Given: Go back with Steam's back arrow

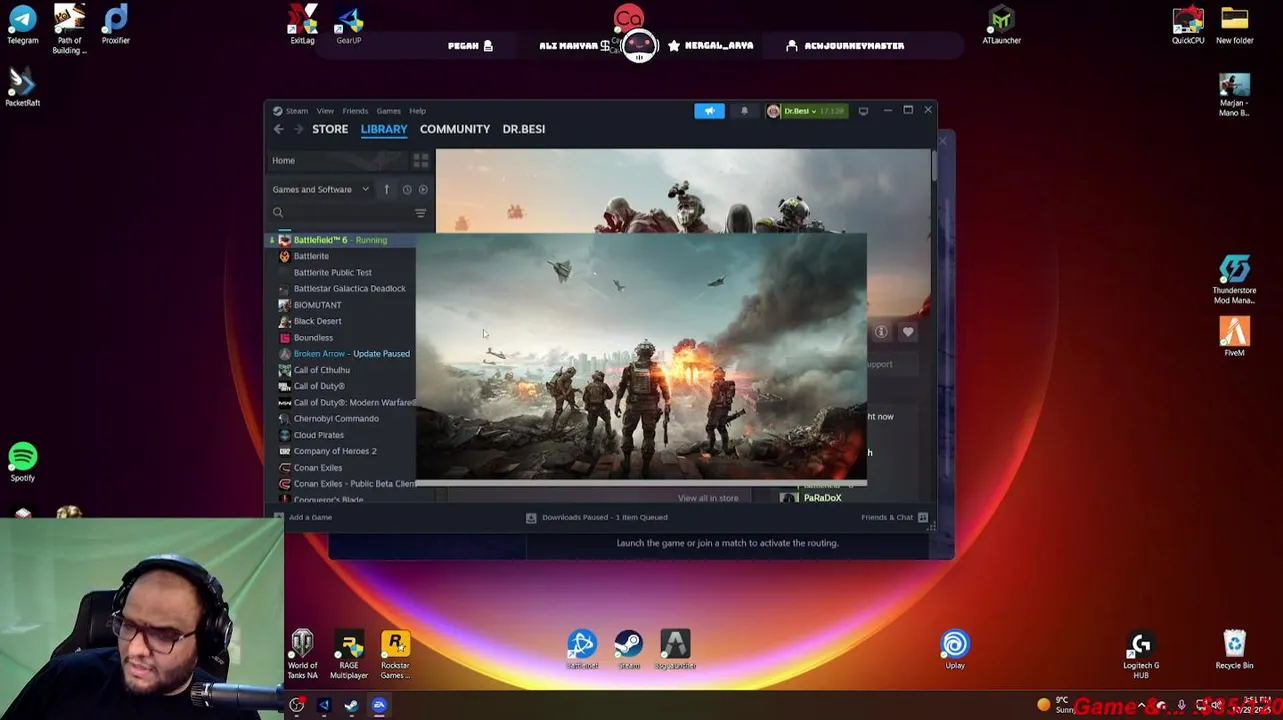Looking at the screenshot, I should [x=279, y=129].
